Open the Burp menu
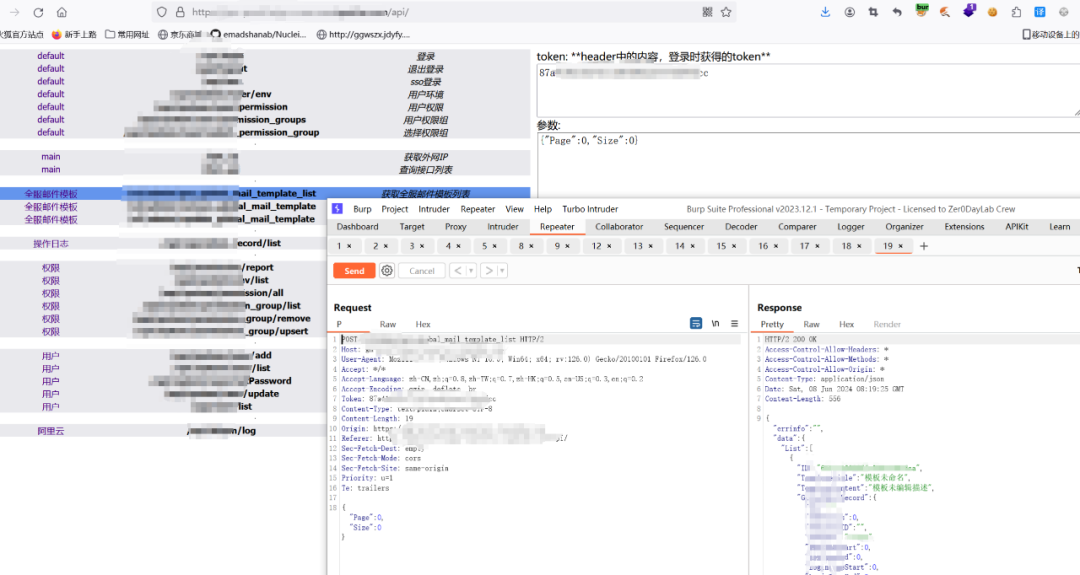The width and height of the screenshot is (1080, 575). [x=362, y=209]
